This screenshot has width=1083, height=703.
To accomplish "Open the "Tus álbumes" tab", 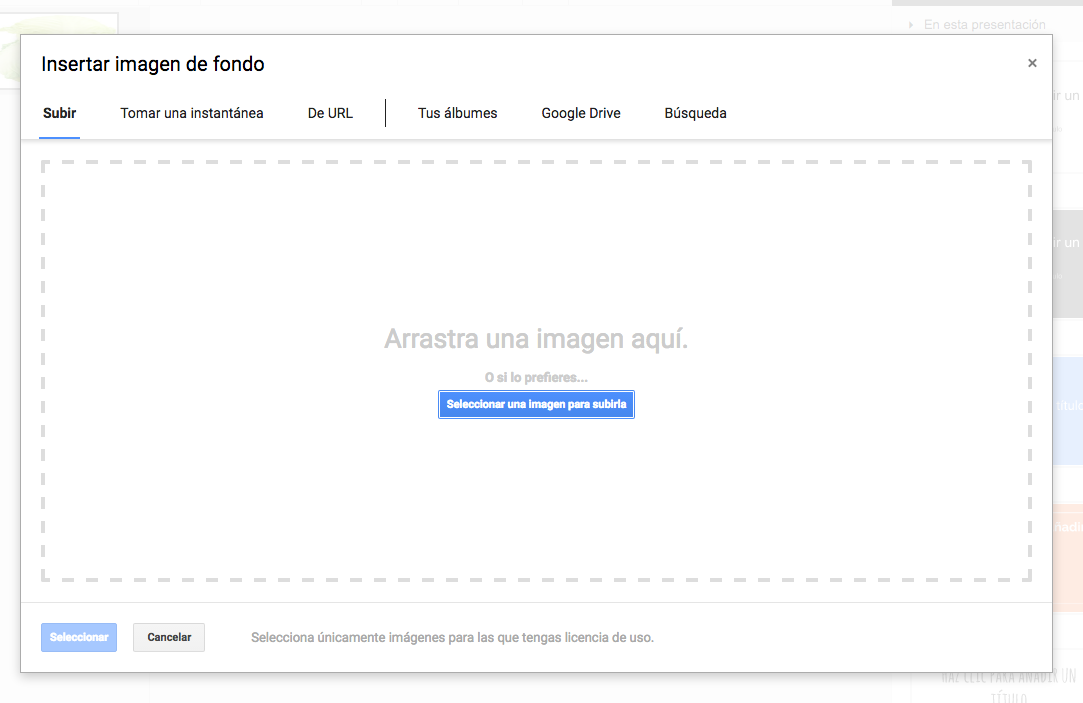I will [457, 113].
